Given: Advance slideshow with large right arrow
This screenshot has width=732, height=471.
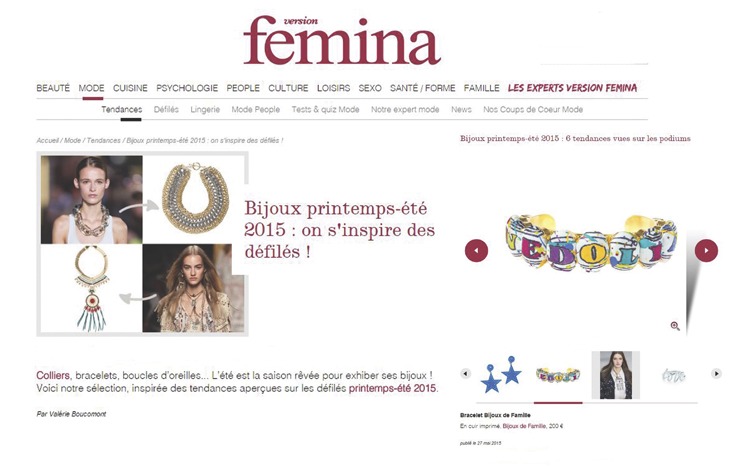Looking at the screenshot, I should pos(706,250).
